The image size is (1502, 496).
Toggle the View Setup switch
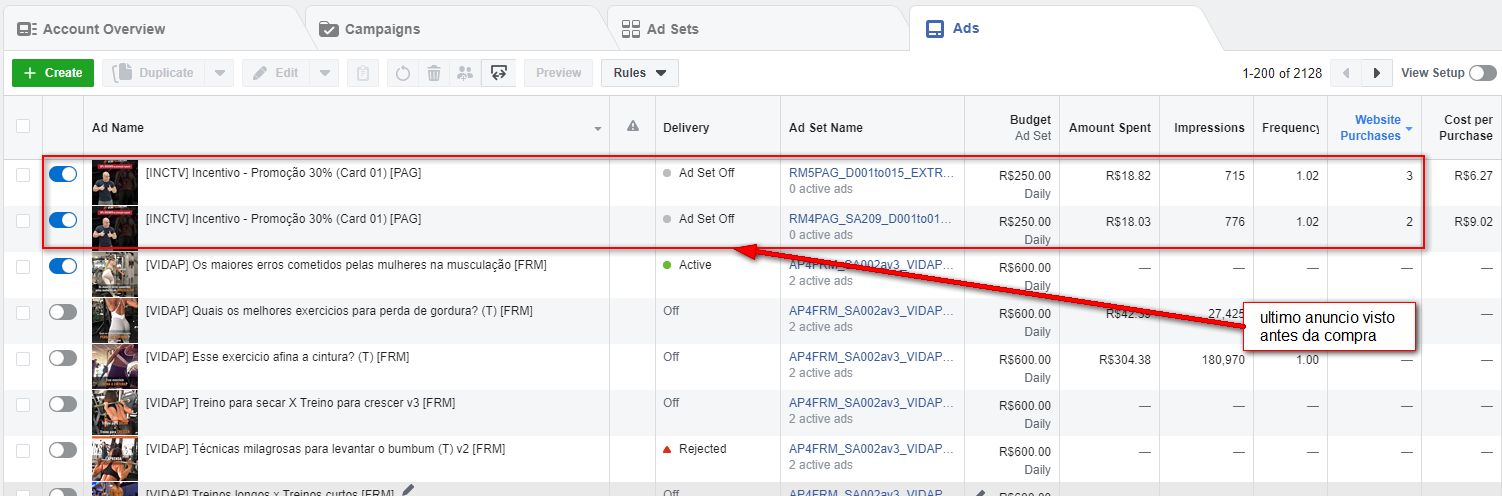coord(1482,73)
